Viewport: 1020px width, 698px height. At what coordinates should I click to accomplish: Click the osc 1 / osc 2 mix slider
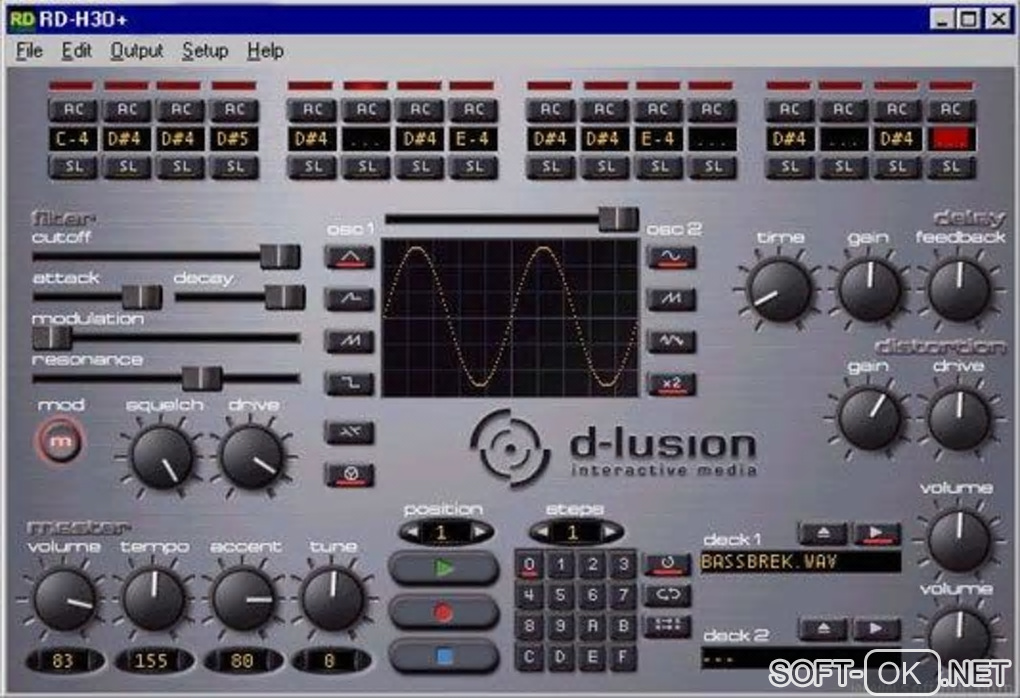coord(619,219)
